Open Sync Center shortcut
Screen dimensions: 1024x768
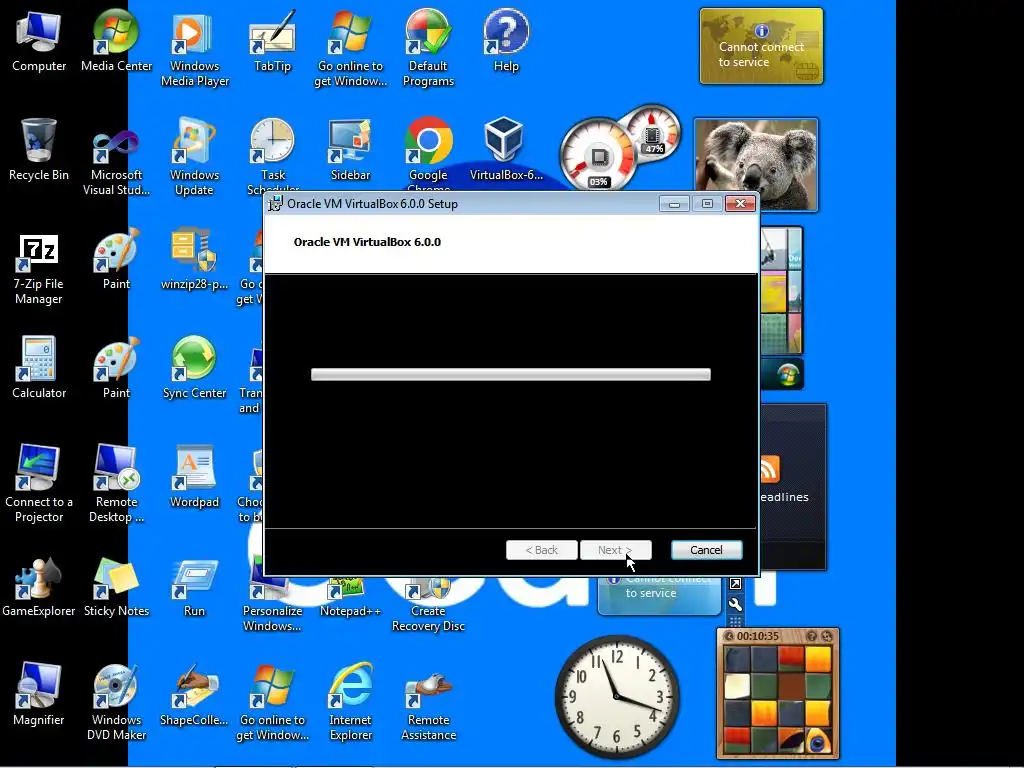click(195, 369)
